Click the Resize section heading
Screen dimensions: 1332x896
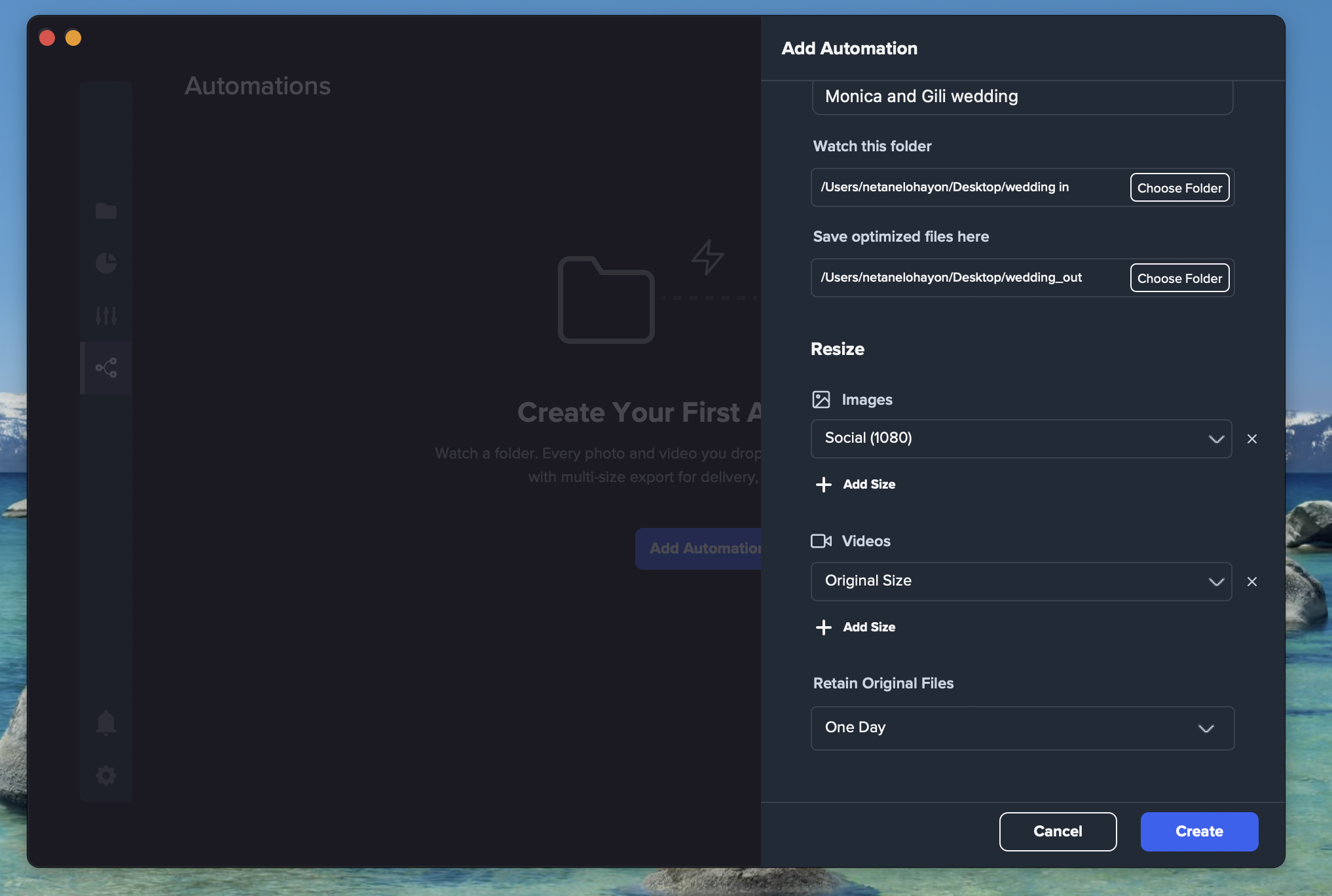point(838,349)
